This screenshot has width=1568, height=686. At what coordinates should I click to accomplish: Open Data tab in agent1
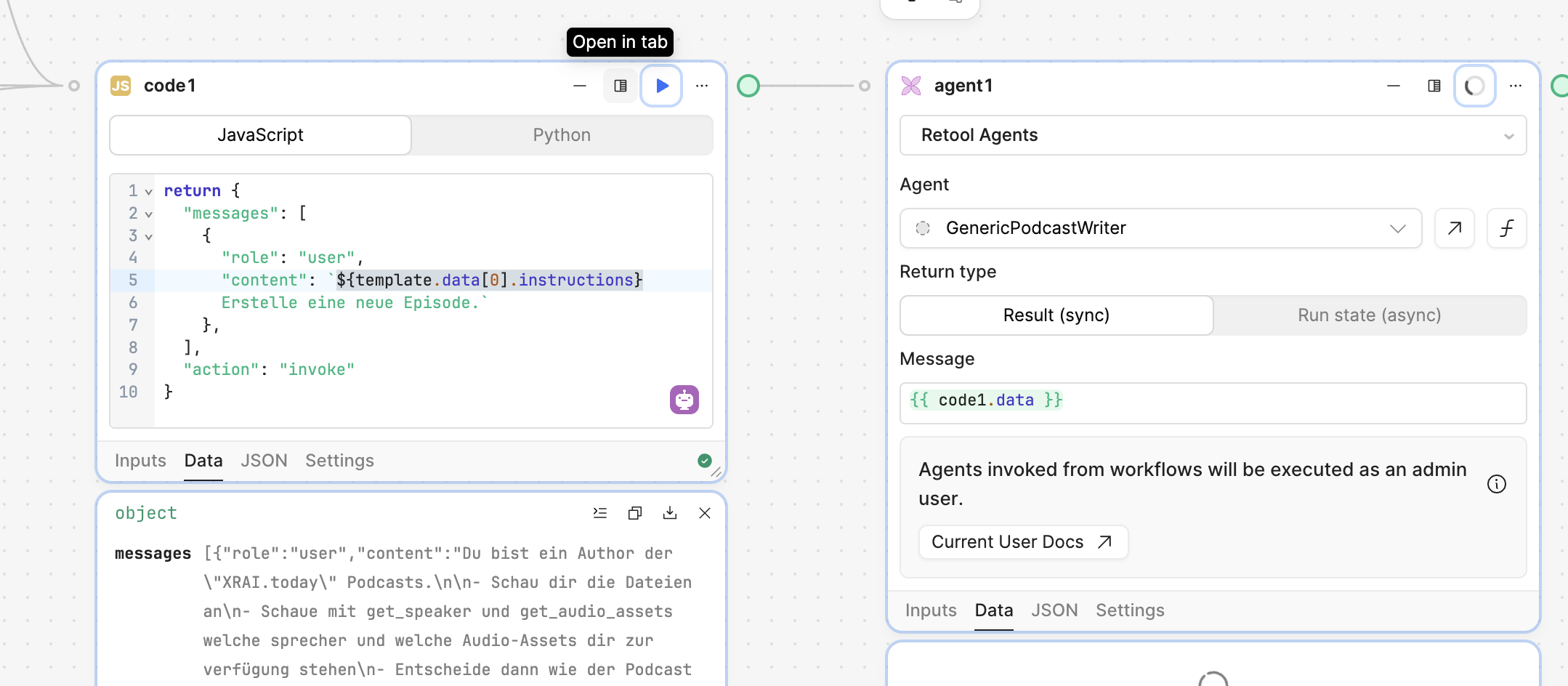[x=994, y=610]
